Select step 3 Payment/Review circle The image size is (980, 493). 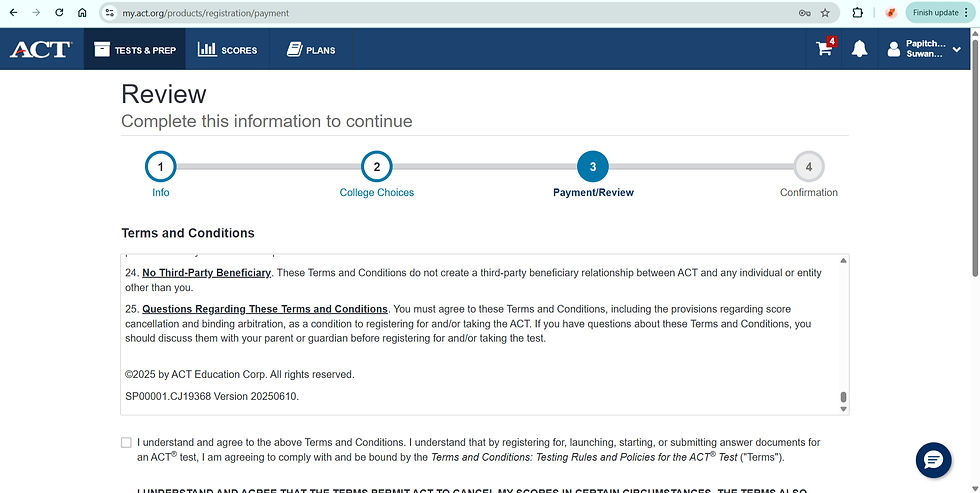[x=592, y=167]
